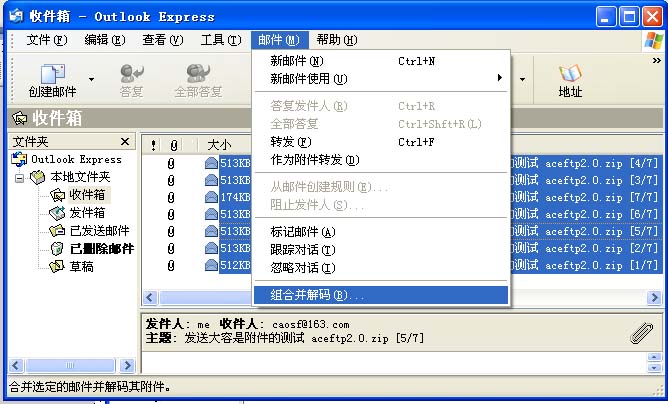Click the 答复 reply toolbar icon
668x404 pixels.
[131, 74]
